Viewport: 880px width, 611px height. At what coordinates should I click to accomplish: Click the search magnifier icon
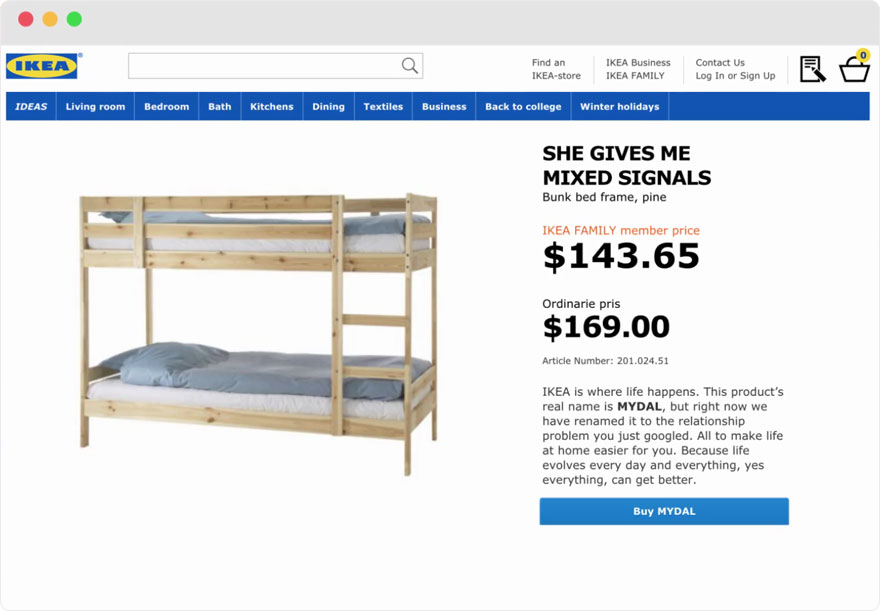click(409, 66)
